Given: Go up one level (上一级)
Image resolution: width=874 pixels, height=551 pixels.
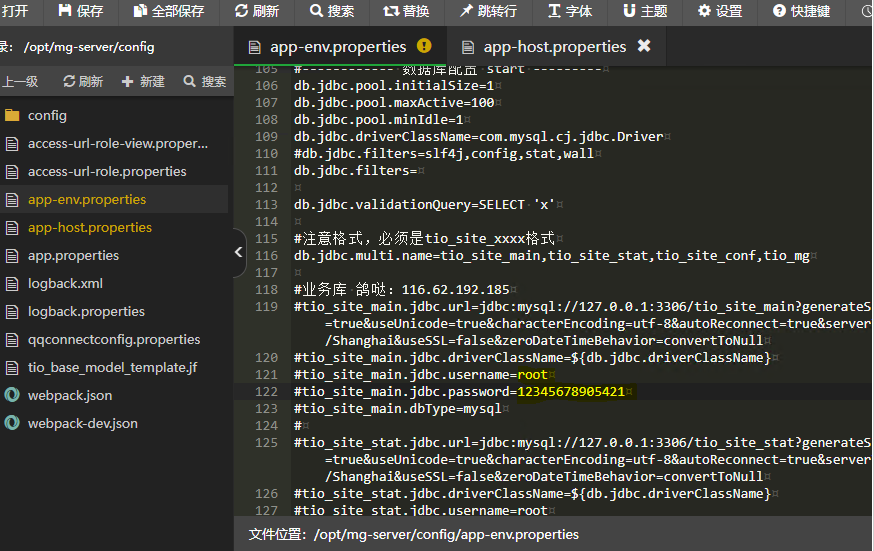Looking at the screenshot, I should pyautogui.click(x=20, y=81).
